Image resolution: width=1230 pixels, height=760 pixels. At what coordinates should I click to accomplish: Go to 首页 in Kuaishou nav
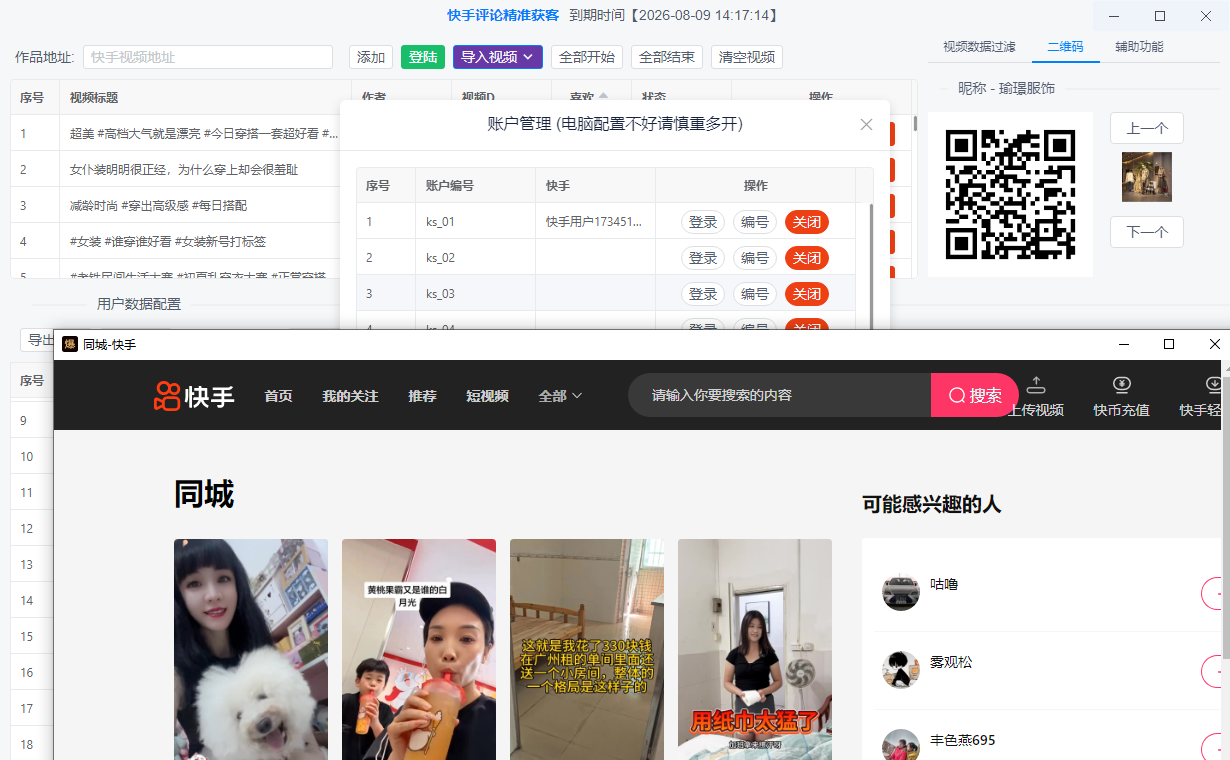(x=278, y=396)
